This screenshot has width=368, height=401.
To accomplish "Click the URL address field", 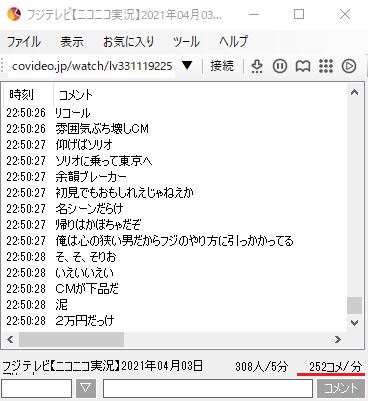I will 92,66.
